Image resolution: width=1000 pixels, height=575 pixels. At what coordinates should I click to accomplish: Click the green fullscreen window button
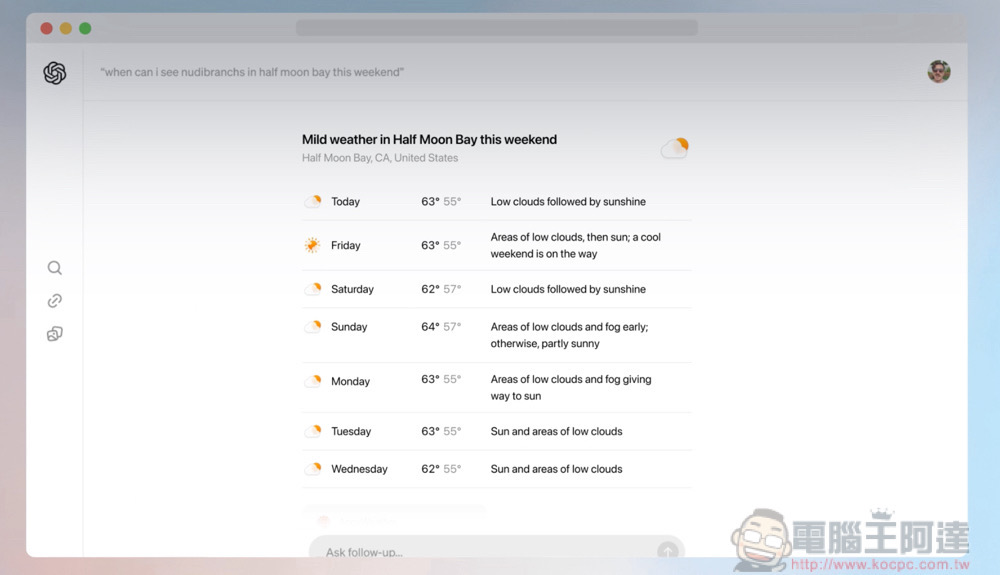85,28
